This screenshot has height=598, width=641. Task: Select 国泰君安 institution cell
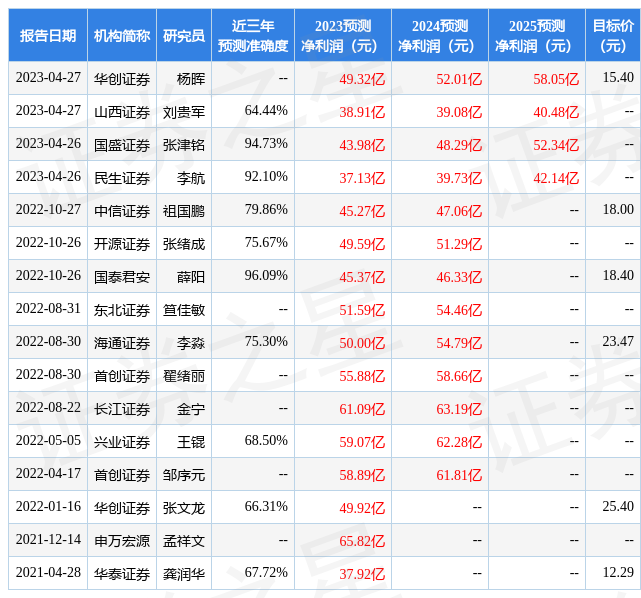click(x=122, y=277)
